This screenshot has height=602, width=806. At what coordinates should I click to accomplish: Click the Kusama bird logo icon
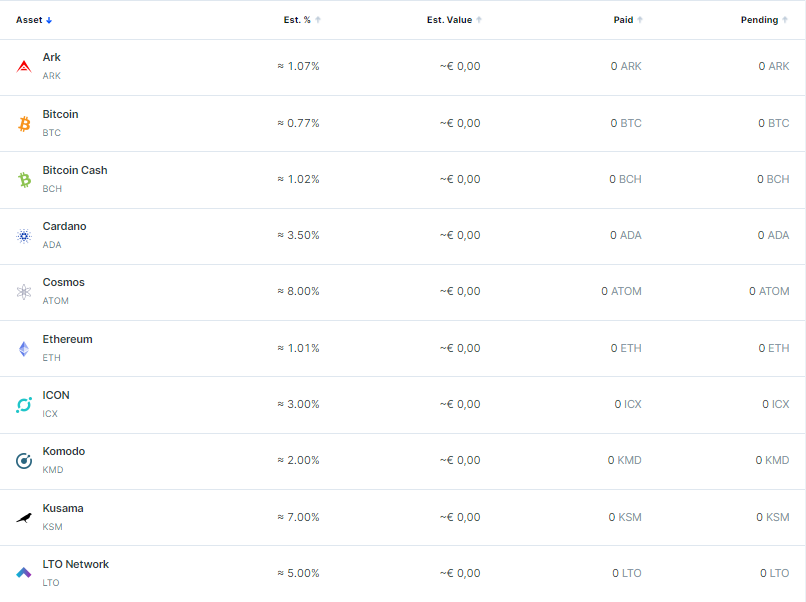point(24,518)
